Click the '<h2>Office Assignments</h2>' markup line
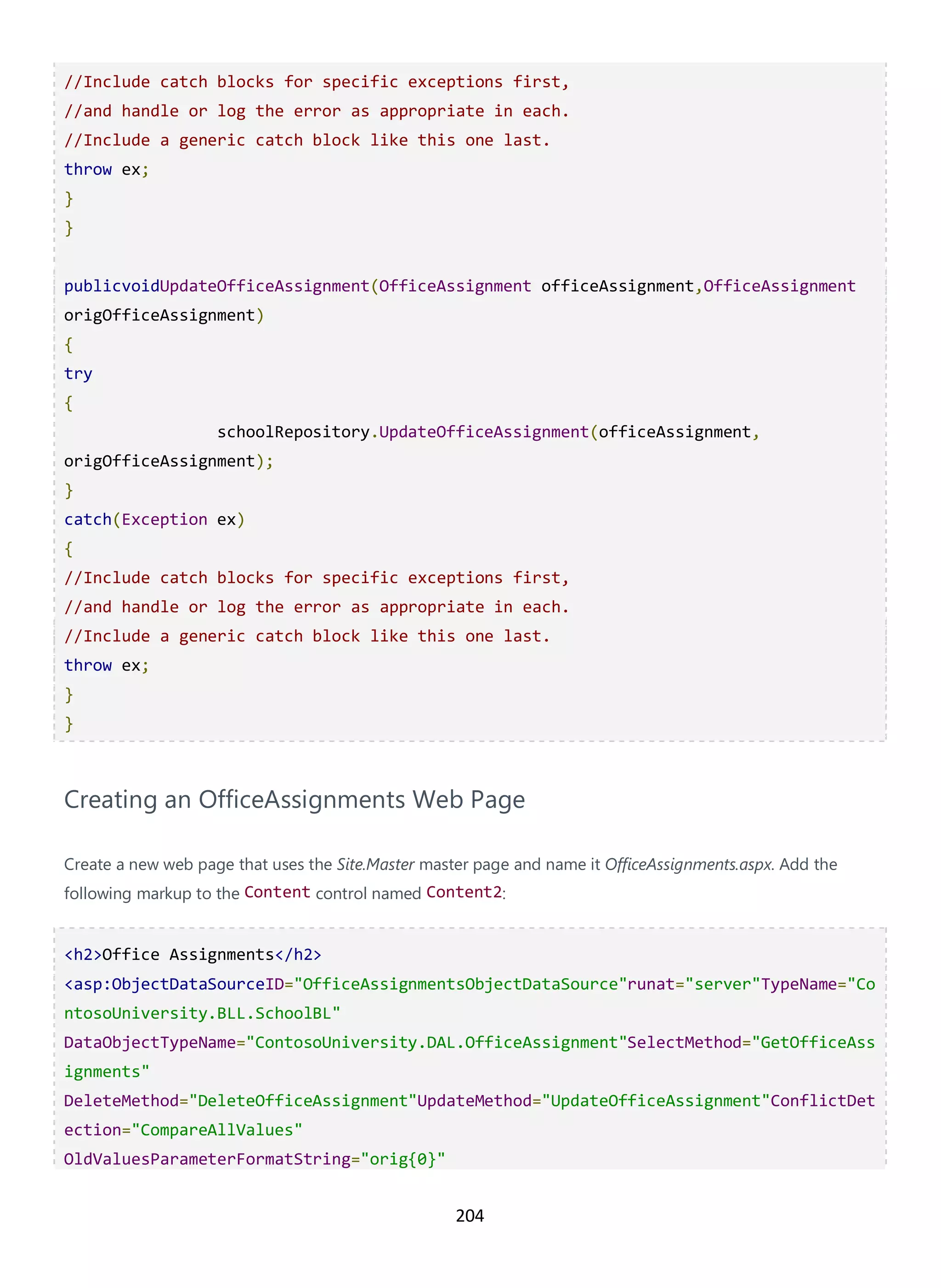Viewport: 941px width, 1288px height. pyautogui.click(x=193, y=955)
